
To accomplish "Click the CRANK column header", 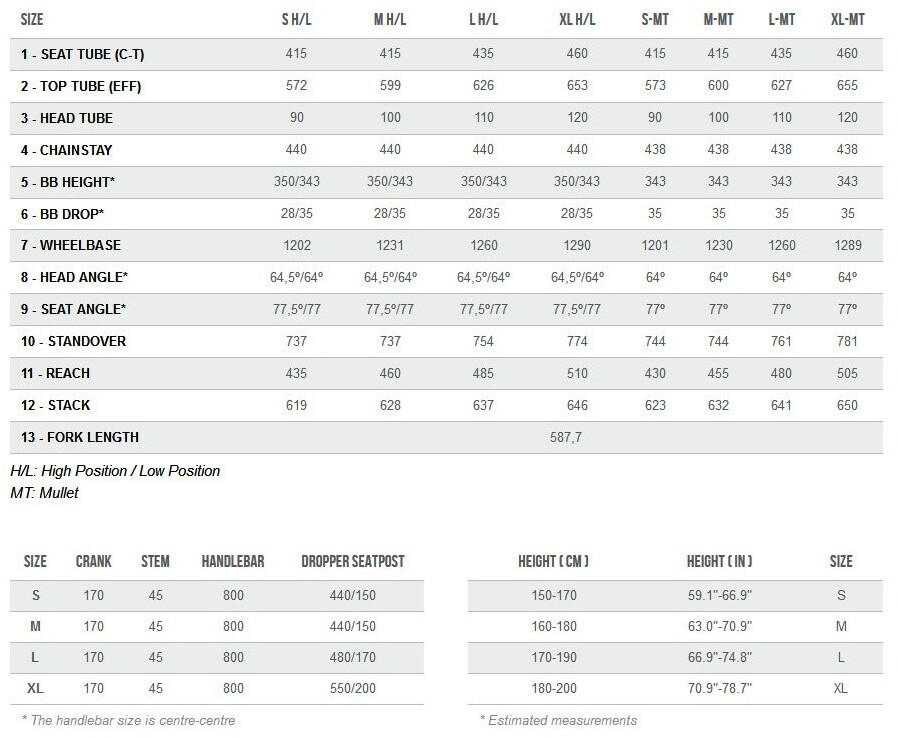I will pos(94,562).
